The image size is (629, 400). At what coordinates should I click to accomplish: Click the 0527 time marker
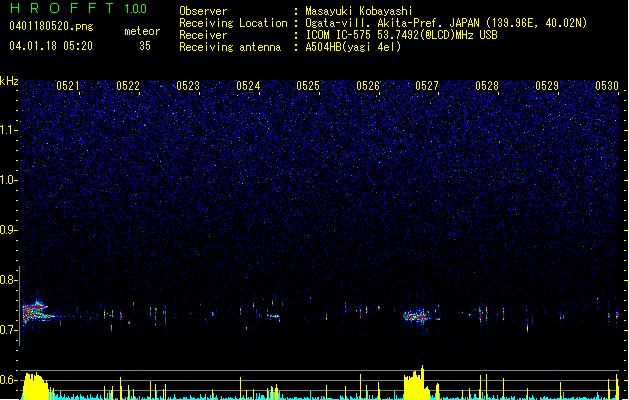[x=426, y=86]
